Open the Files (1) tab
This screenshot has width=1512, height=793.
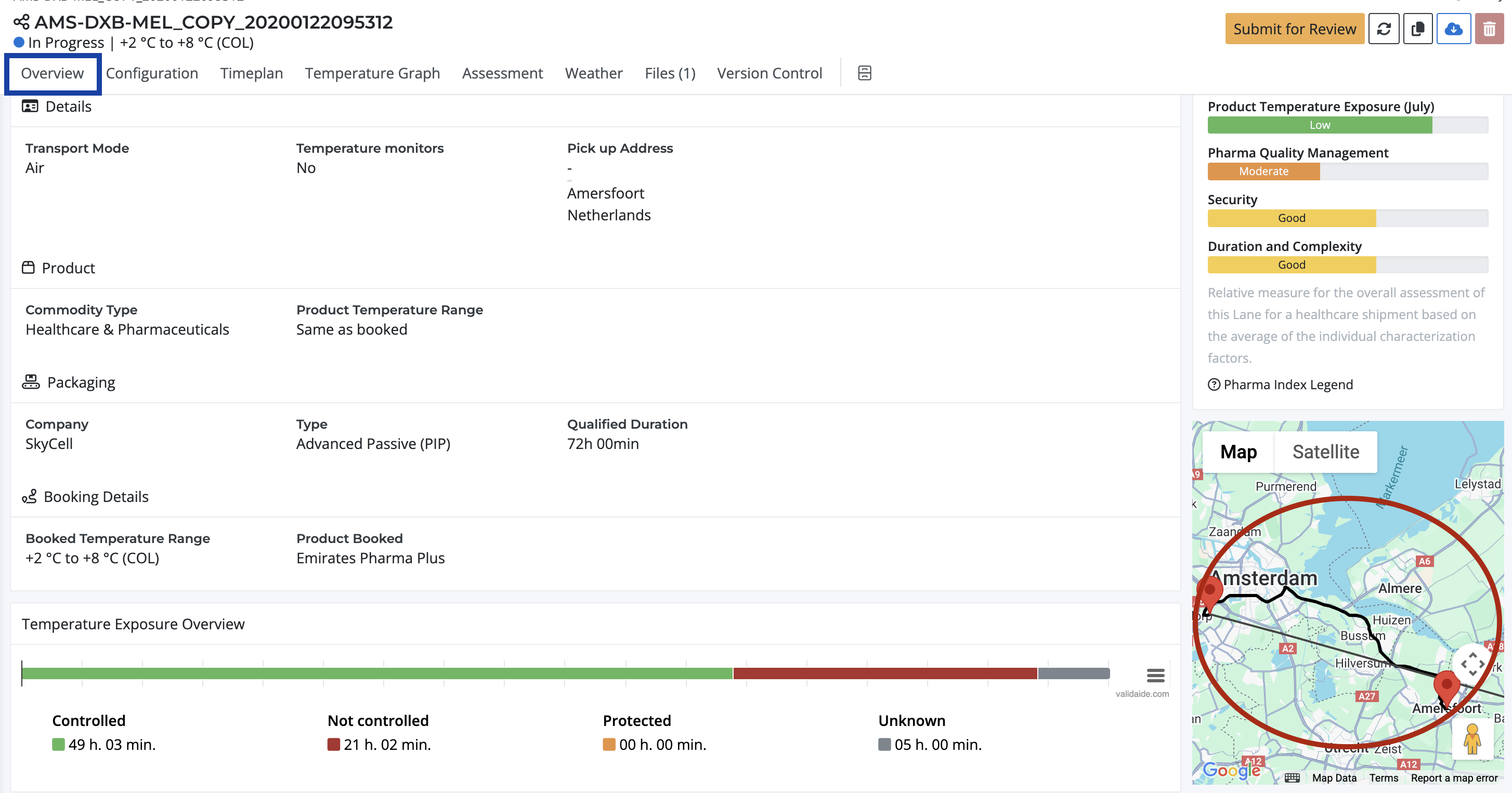670,73
